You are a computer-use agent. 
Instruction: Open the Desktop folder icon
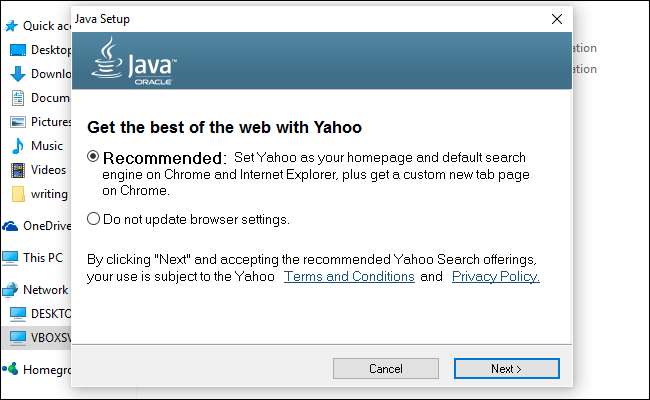(18, 50)
